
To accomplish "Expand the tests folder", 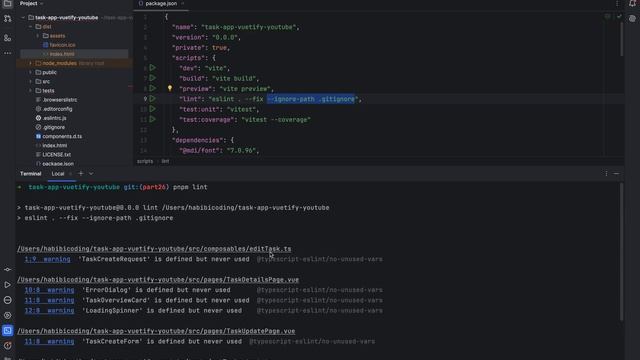I will pos(31,91).
